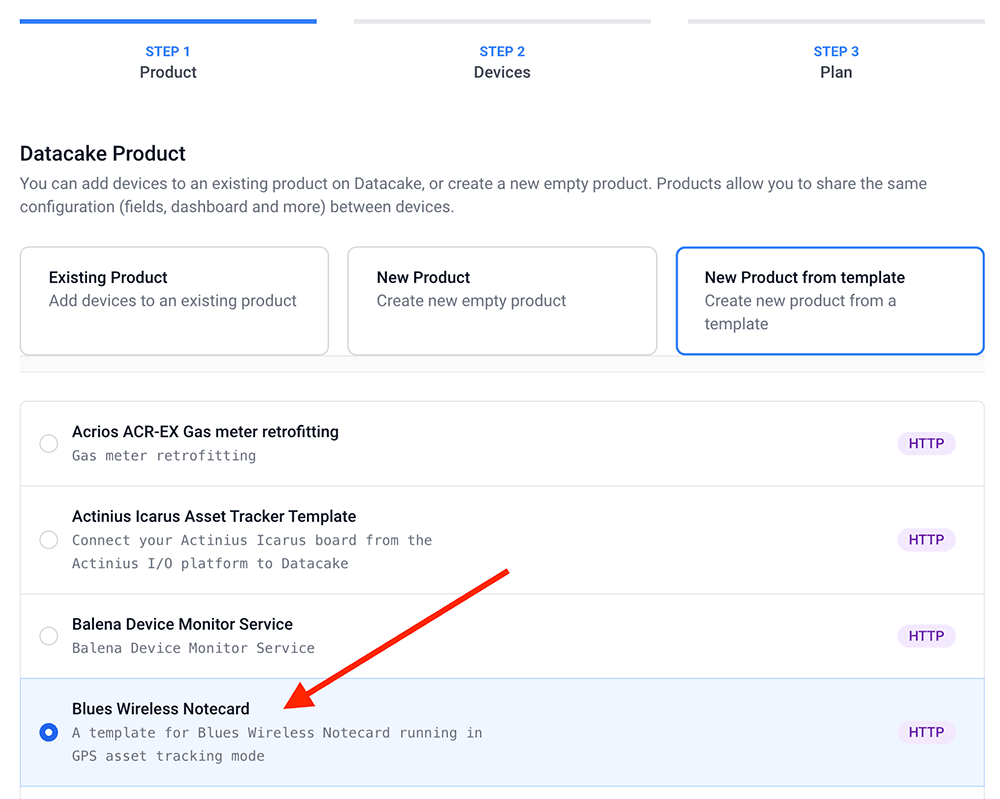
Task: Click the 'Blues Wireless Notecard' title
Action: (161, 709)
